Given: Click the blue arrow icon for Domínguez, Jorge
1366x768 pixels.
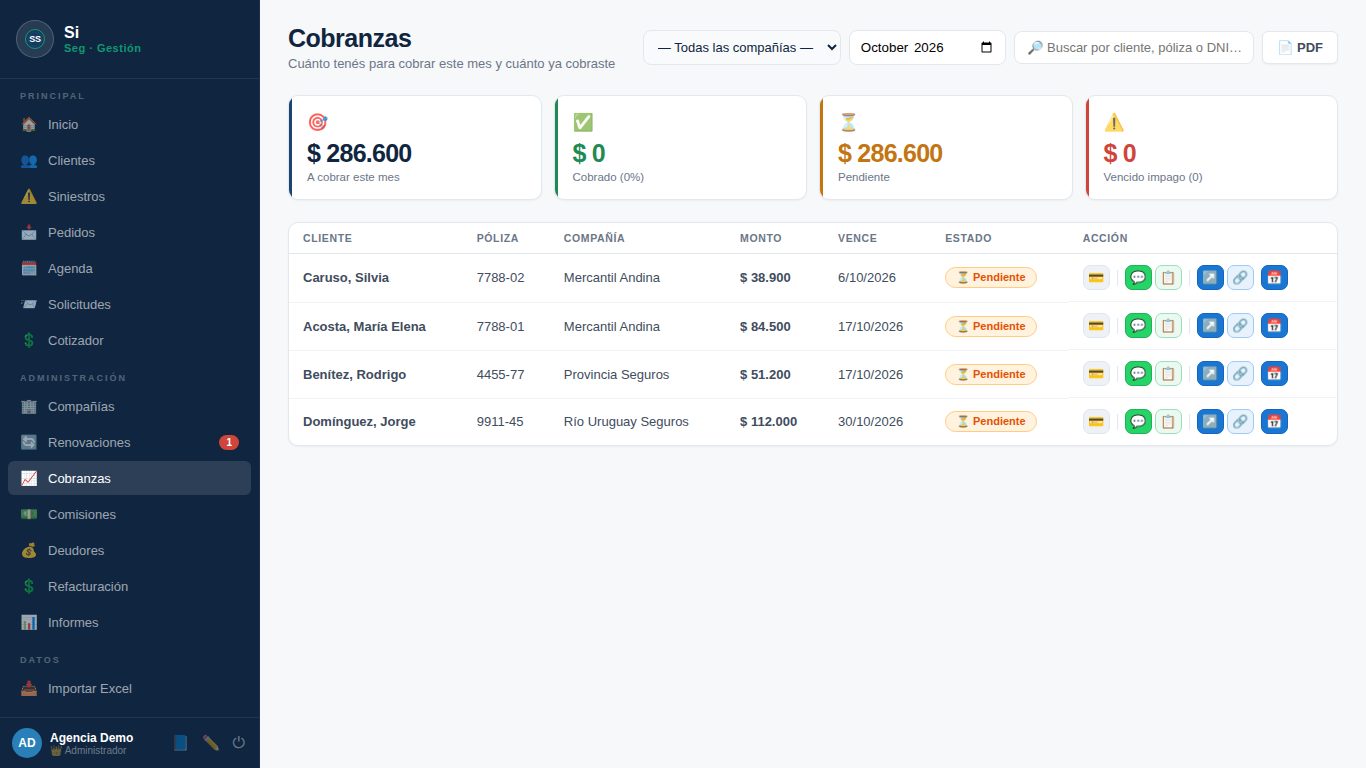Looking at the screenshot, I should (x=1210, y=421).
